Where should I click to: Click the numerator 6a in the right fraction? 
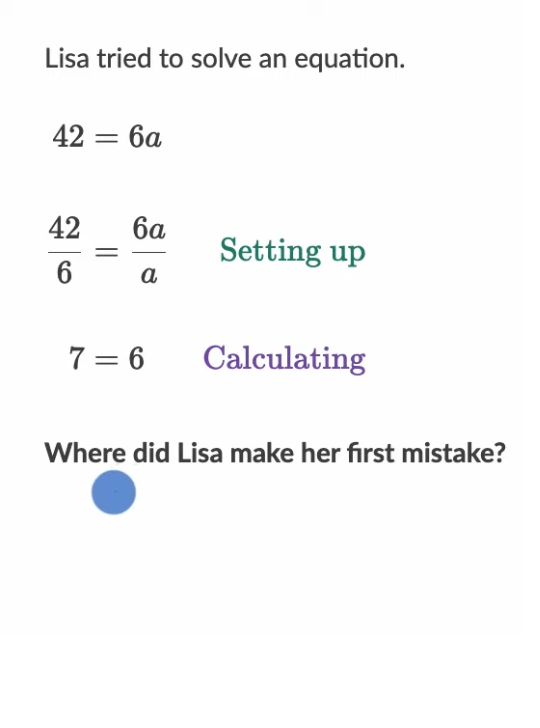pos(149,228)
